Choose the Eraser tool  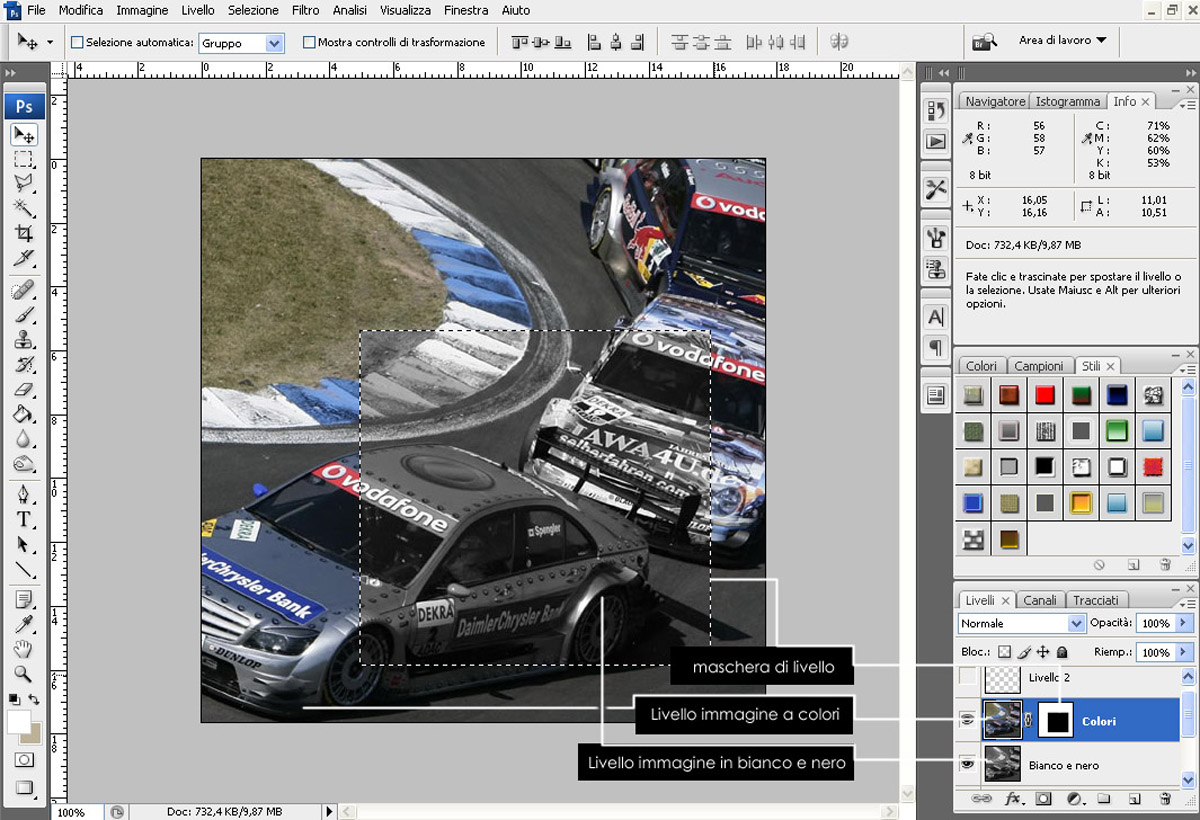coord(24,390)
